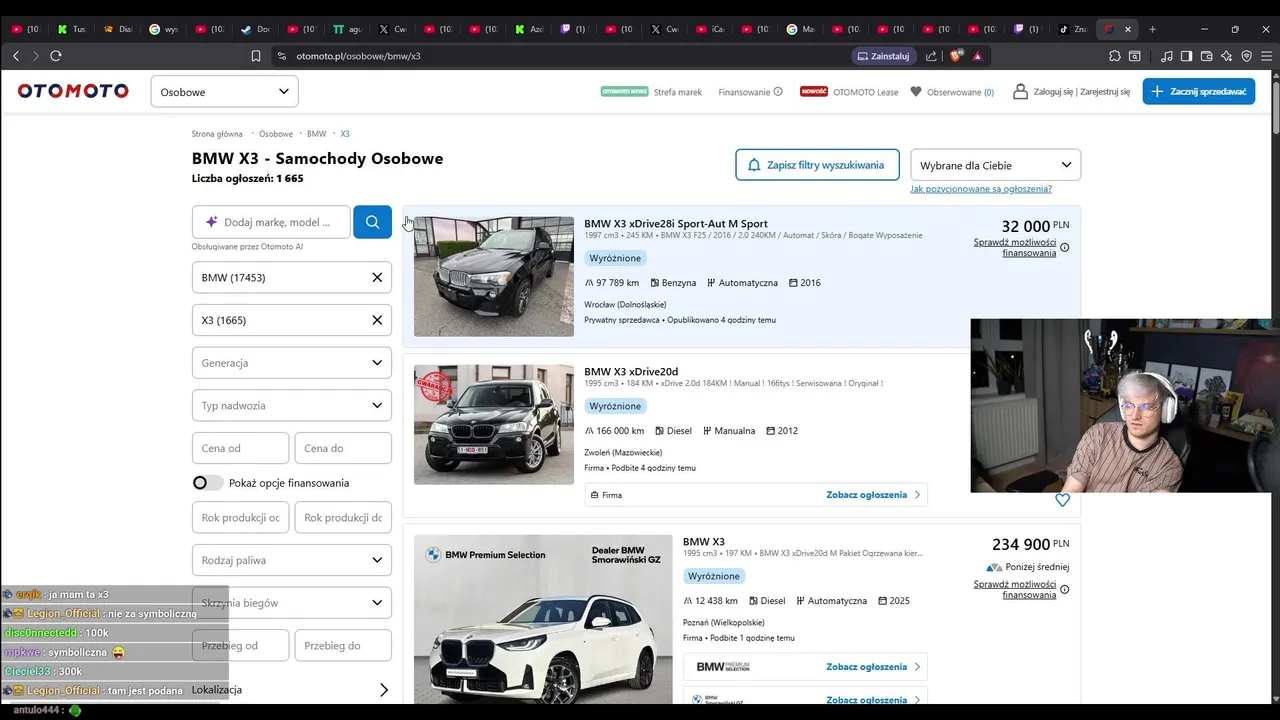Open BMW X3 xDrive28i Sport-Aut M Sport listing title
Viewport: 1280px width, 720px height.
pos(676,224)
